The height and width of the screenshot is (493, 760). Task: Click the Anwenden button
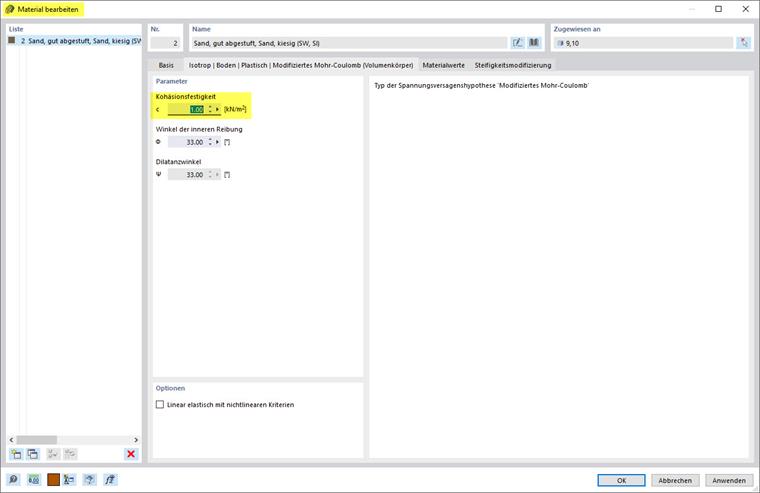click(729, 480)
